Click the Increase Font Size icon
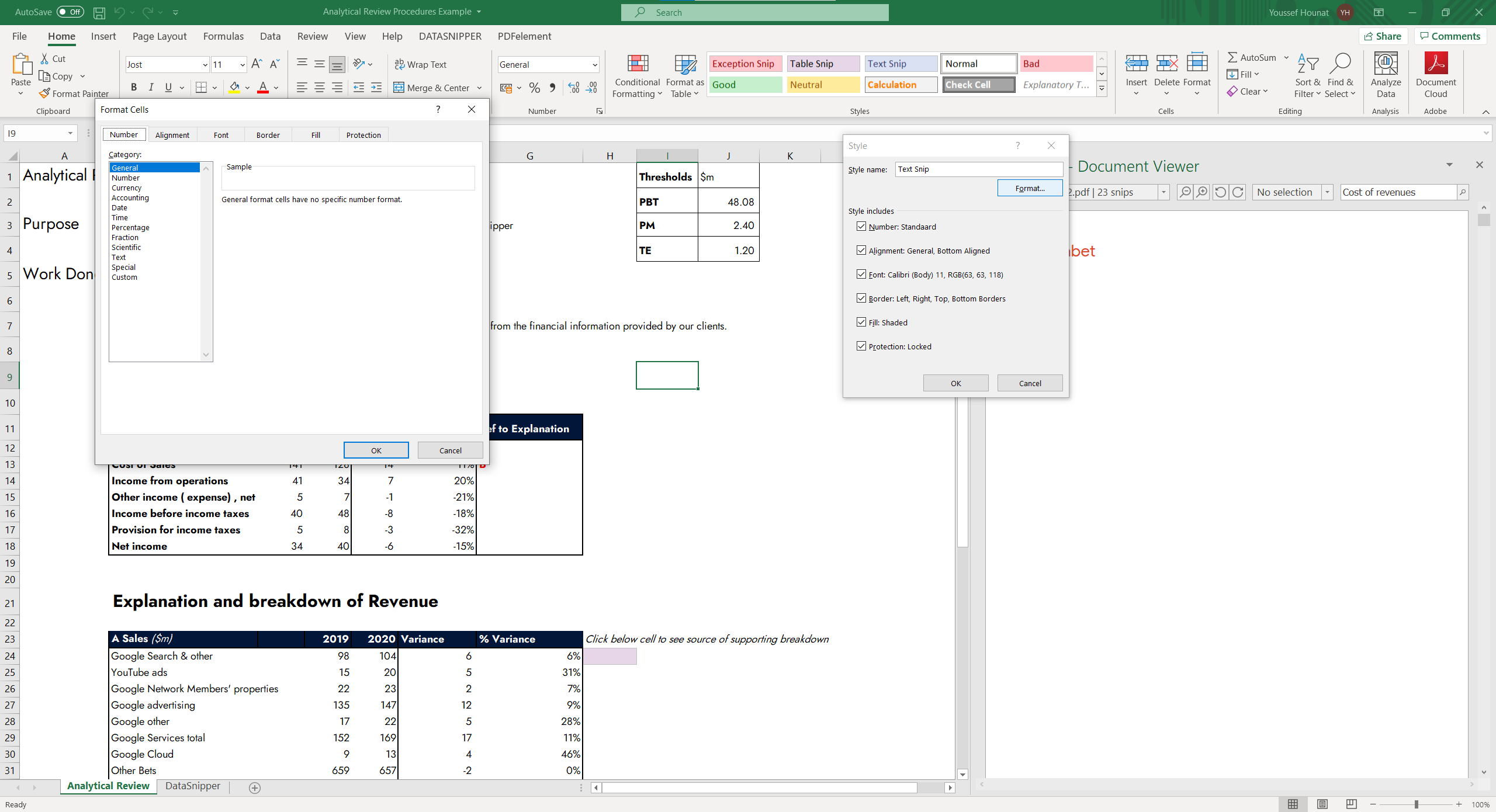The height and width of the screenshot is (812, 1496). click(257, 64)
